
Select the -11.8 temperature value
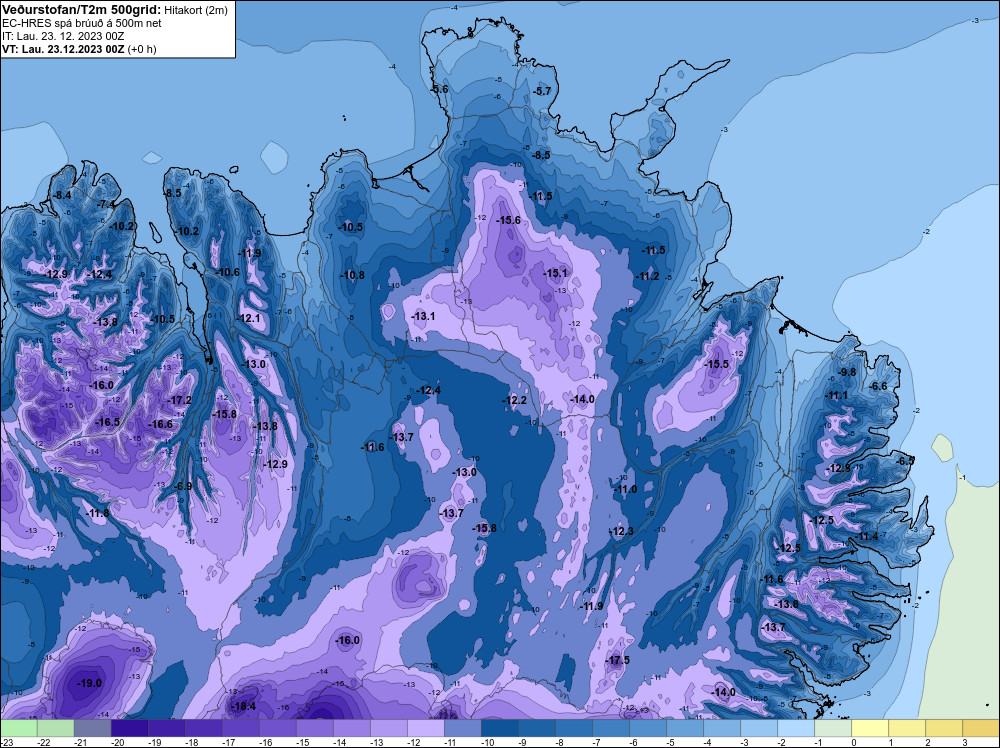tap(98, 513)
